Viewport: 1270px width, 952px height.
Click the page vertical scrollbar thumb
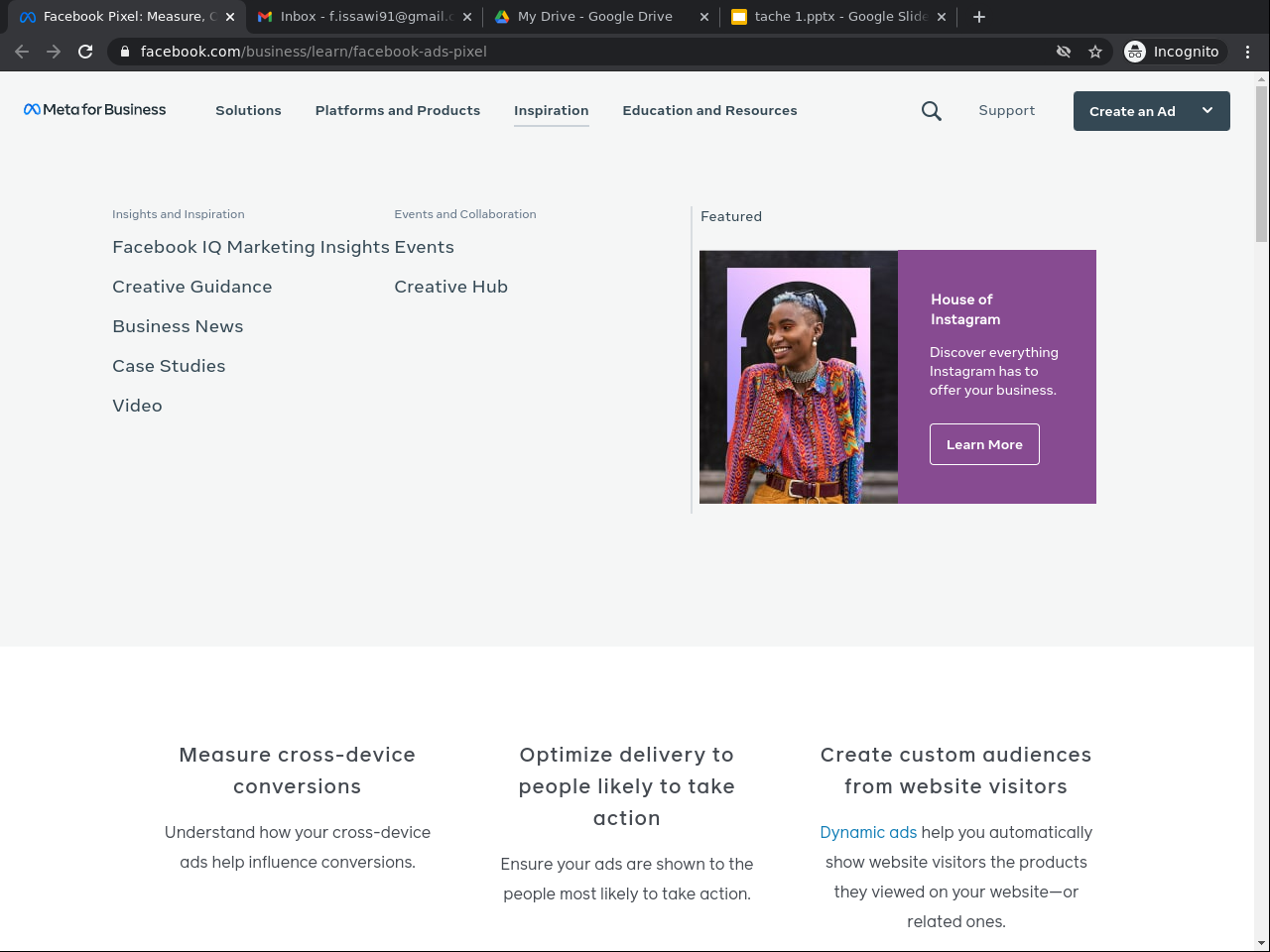pyautogui.click(x=1261, y=164)
